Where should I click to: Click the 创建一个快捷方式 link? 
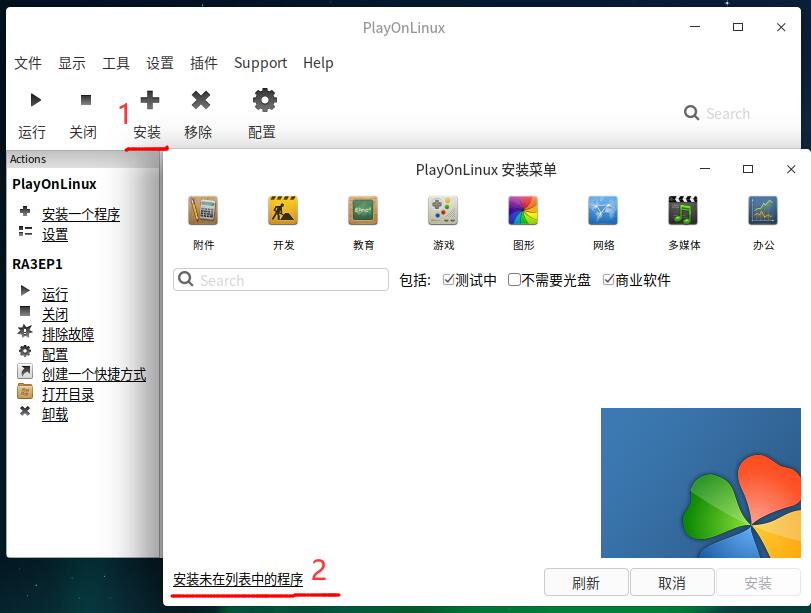94,374
